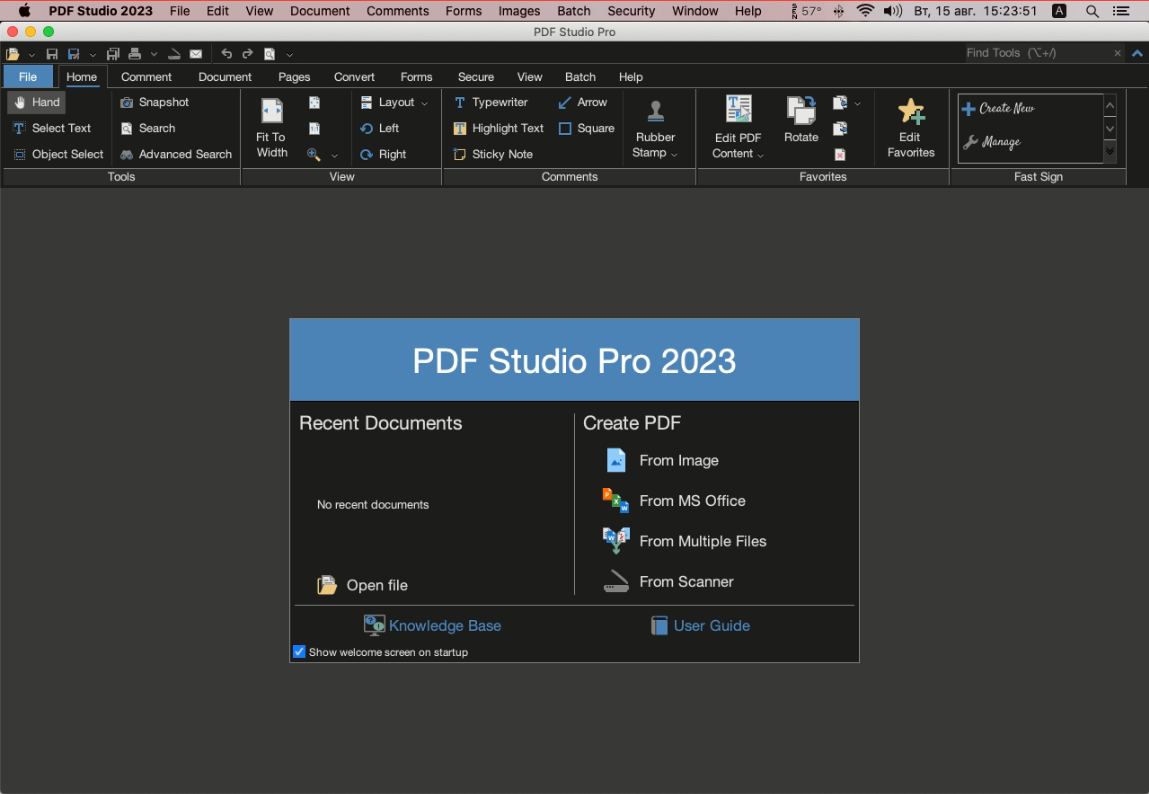Viewport: 1149px width, 794px height.
Task: Launch Advanced Search with binoculars icon
Action: point(176,154)
